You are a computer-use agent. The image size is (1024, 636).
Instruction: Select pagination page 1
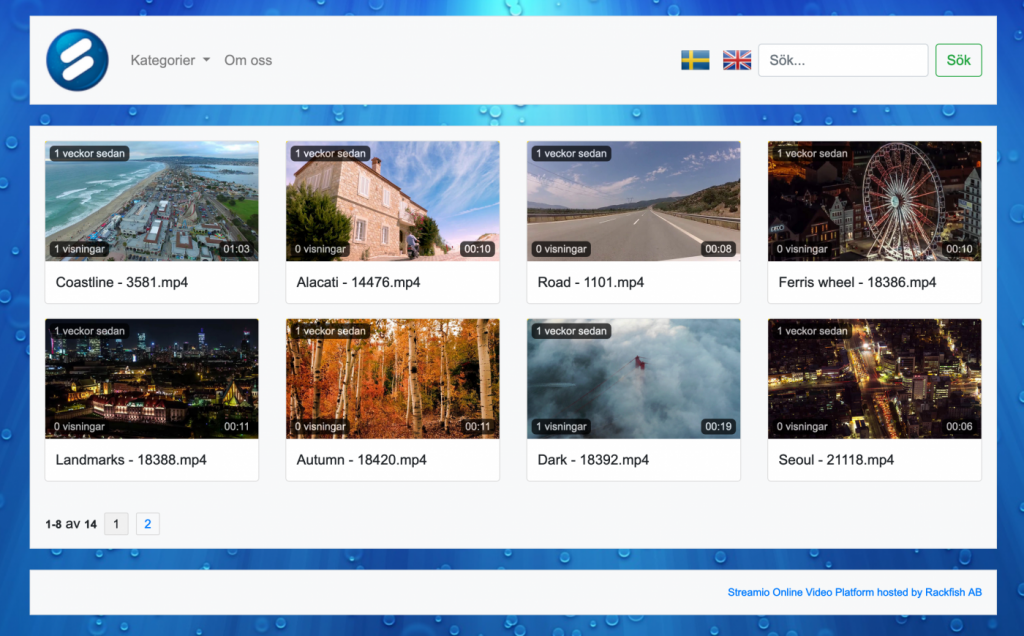116,524
